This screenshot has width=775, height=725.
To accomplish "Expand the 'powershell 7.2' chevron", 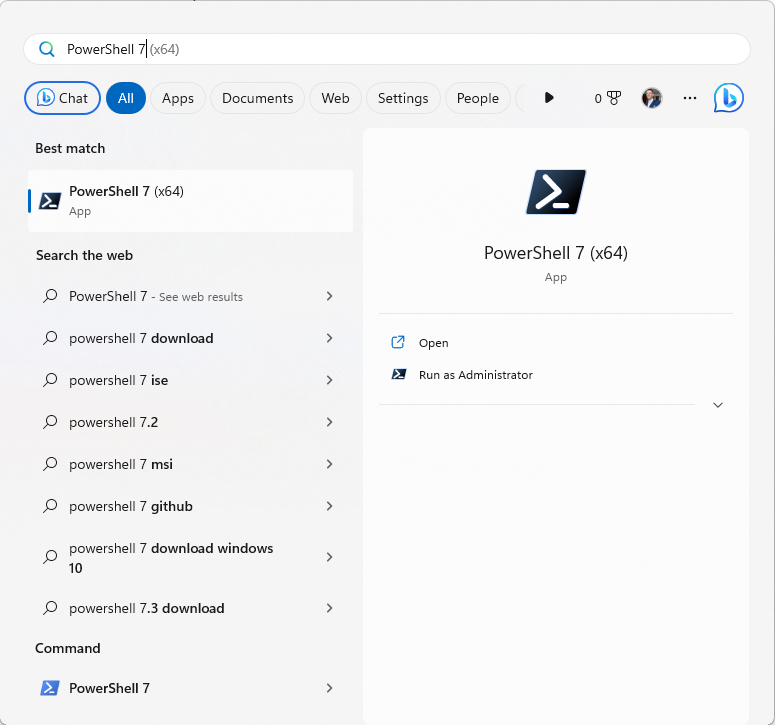I will point(329,422).
